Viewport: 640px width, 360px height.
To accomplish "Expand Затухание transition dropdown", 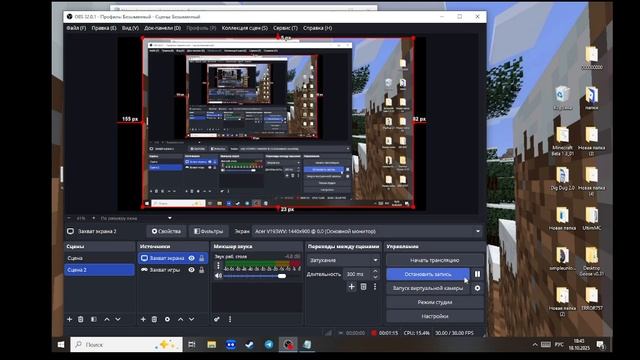I will (x=343, y=260).
